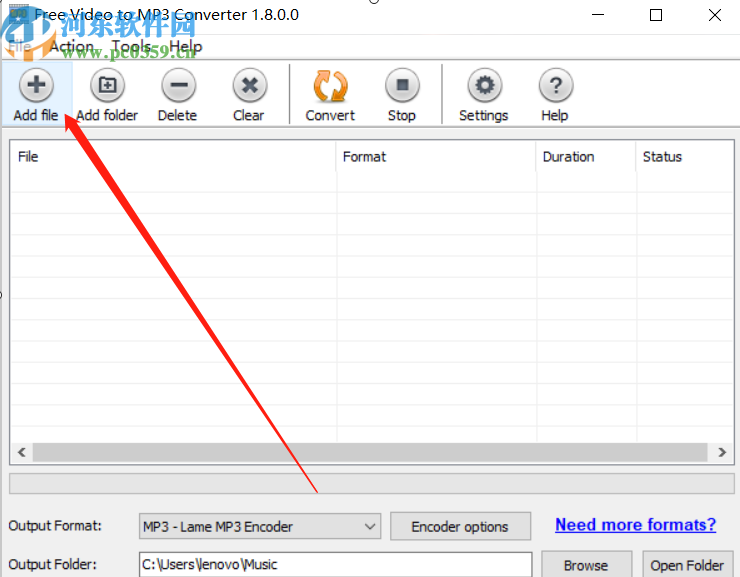Start conversion with the Convert icon

pos(330,85)
